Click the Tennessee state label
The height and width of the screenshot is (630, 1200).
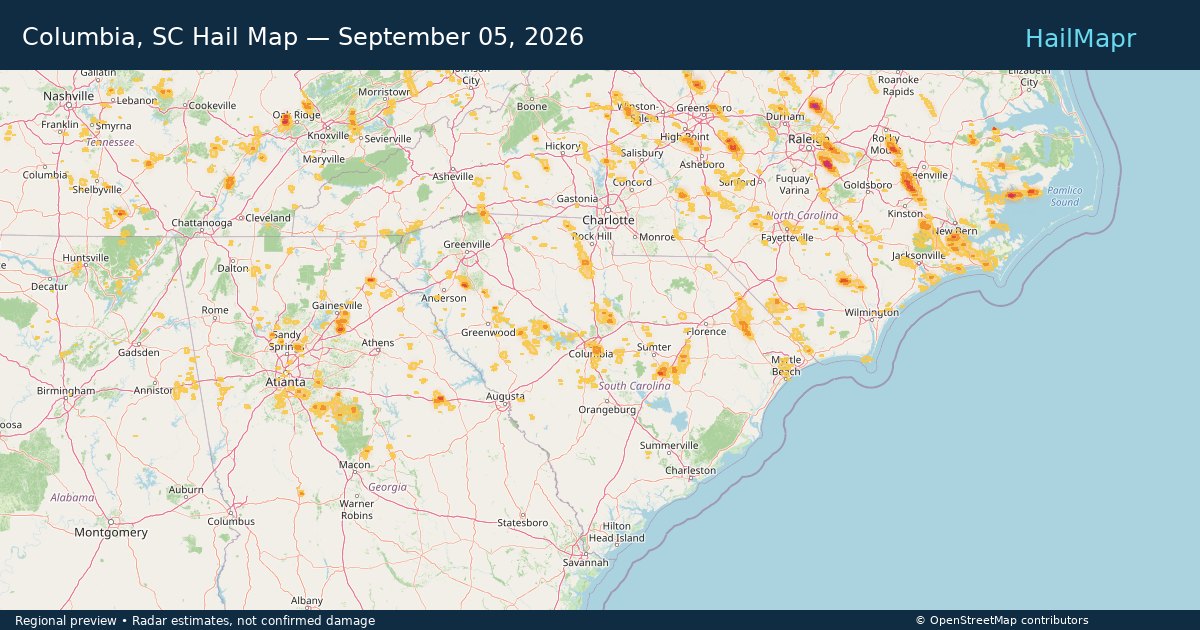click(109, 142)
